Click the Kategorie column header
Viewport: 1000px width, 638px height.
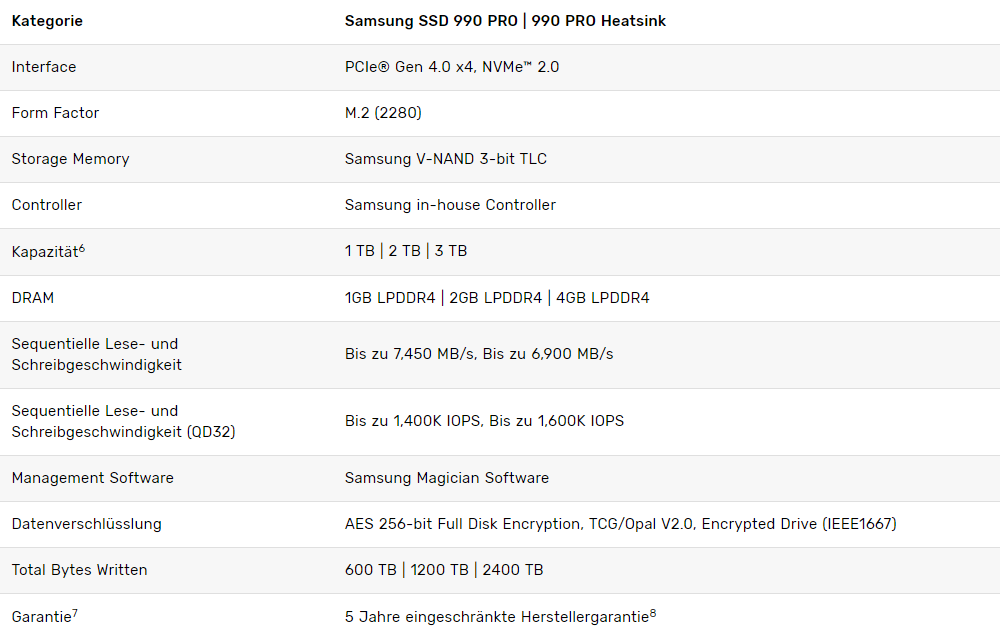(47, 21)
